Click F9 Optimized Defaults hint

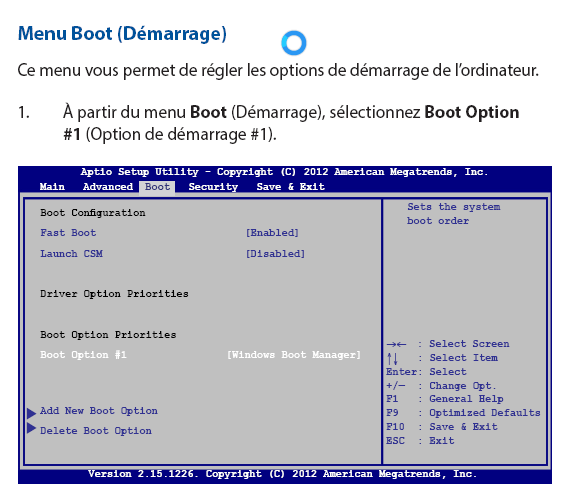point(463,413)
